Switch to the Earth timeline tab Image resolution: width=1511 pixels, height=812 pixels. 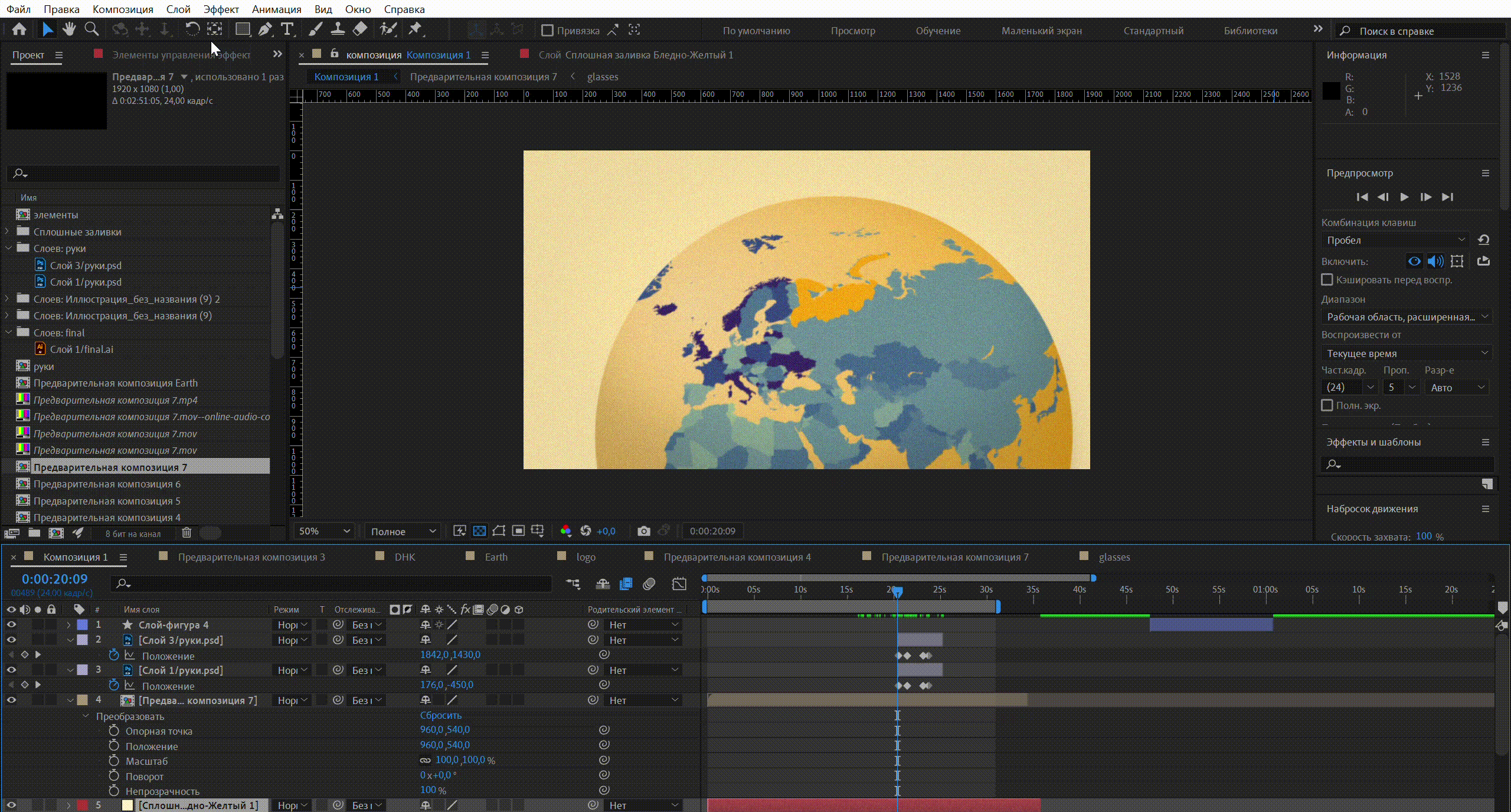[496, 557]
